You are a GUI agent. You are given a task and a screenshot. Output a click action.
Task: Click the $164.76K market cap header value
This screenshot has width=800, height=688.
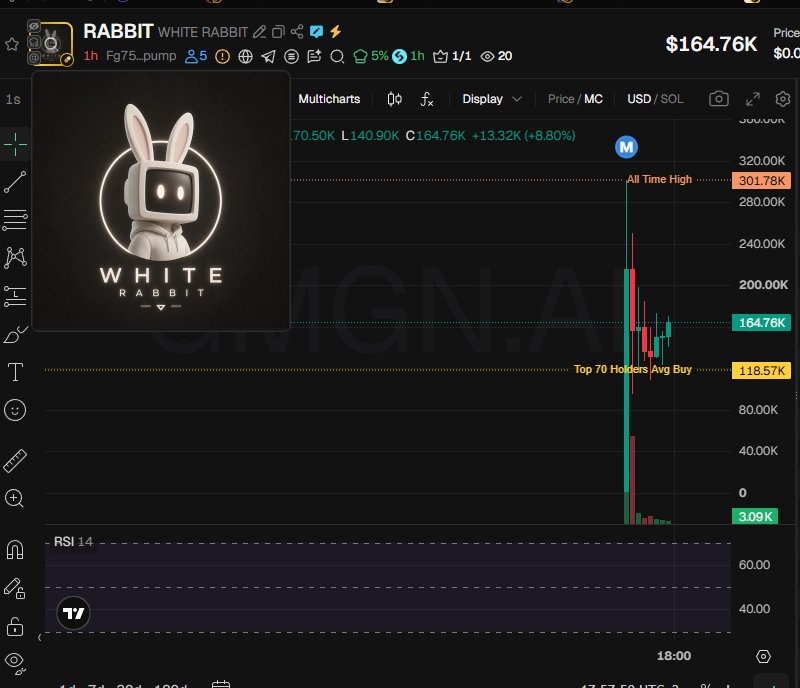(x=711, y=44)
